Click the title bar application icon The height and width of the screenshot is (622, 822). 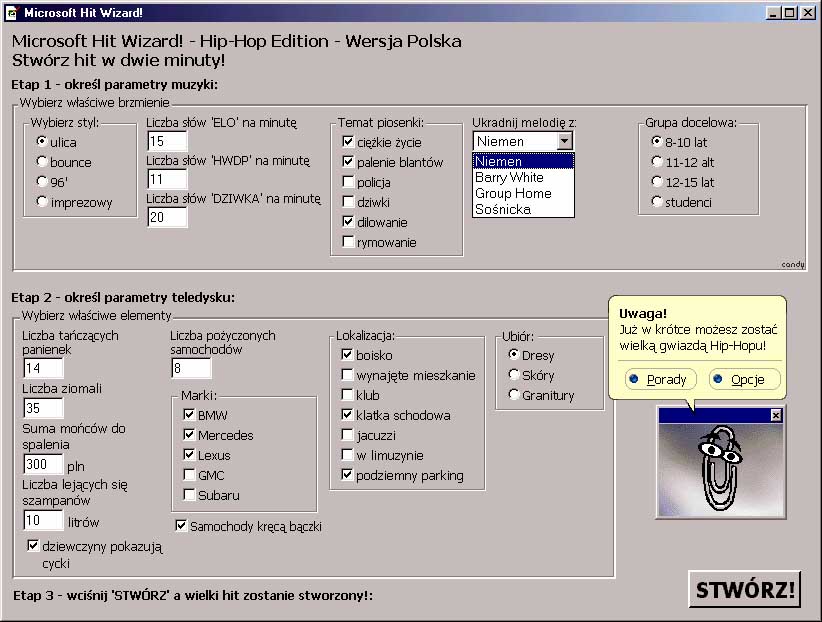(12, 12)
